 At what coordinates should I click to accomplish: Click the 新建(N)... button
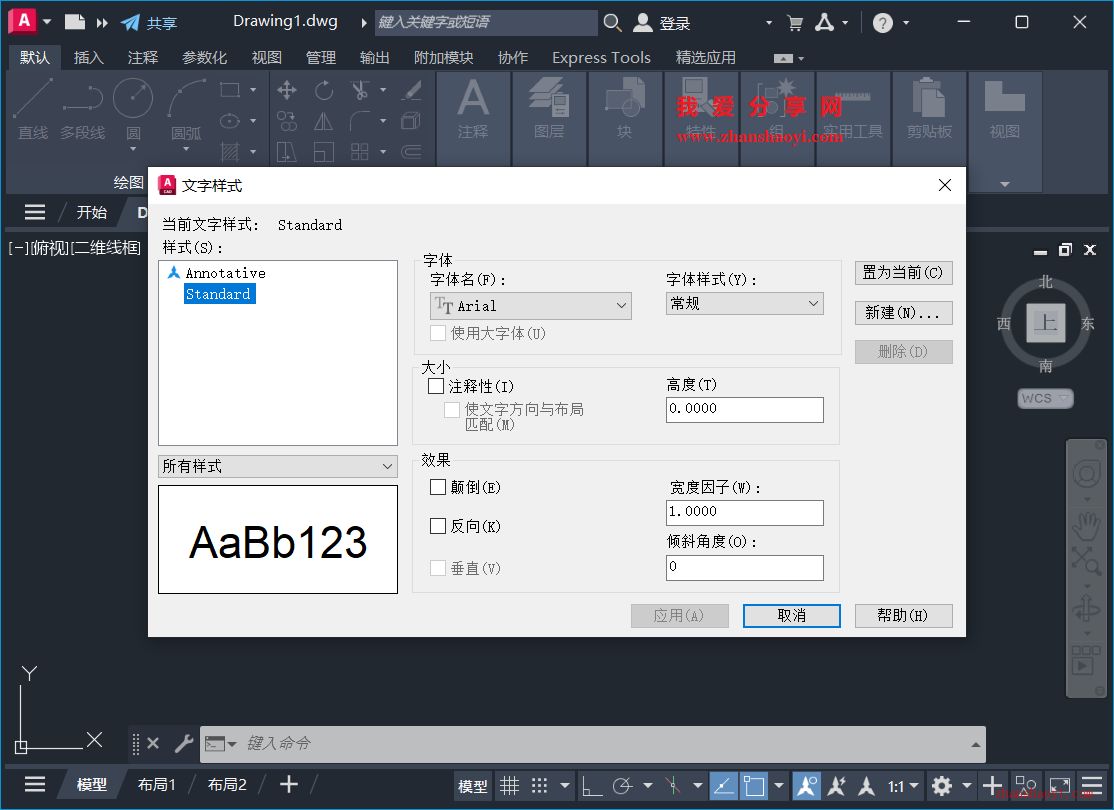[903, 313]
